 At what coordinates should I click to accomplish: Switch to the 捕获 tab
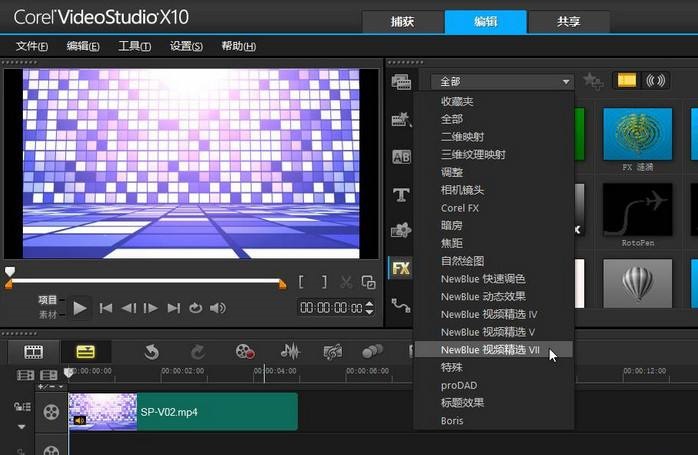point(401,21)
